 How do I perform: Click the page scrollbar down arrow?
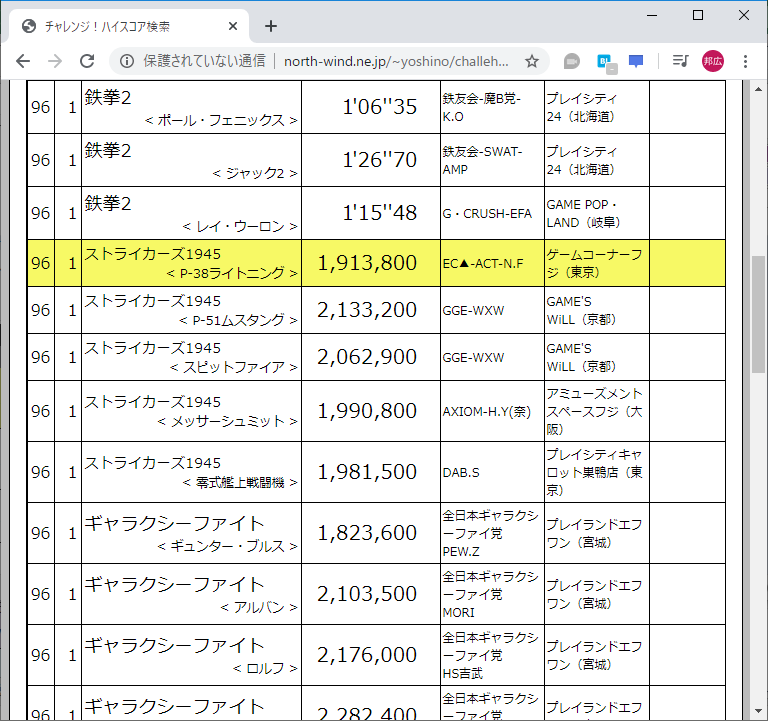pyautogui.click(x=758, y=711)
